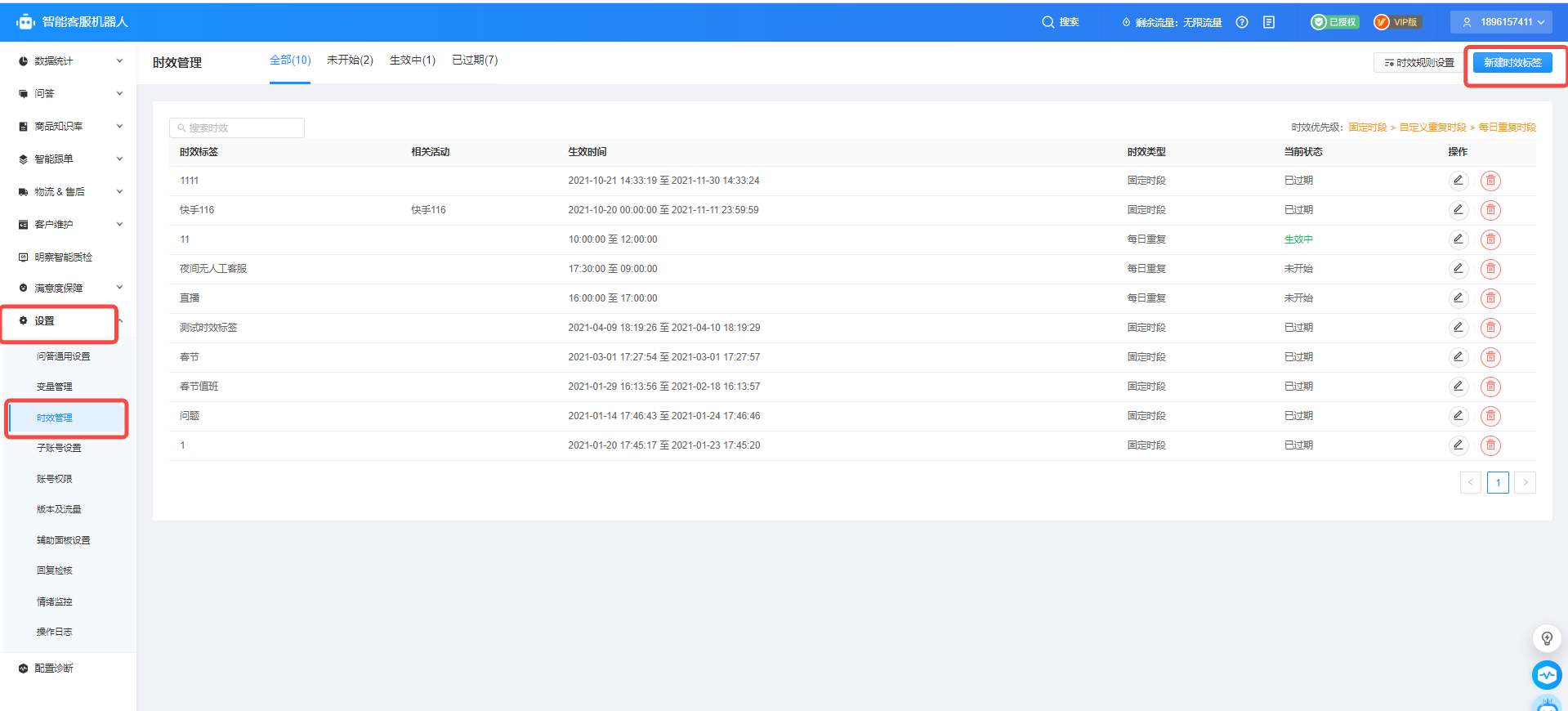Open 时效规则设置 button
The height and width of the screenshot is (711, 1568).
pyautogui.click(x=1419, y=62)
